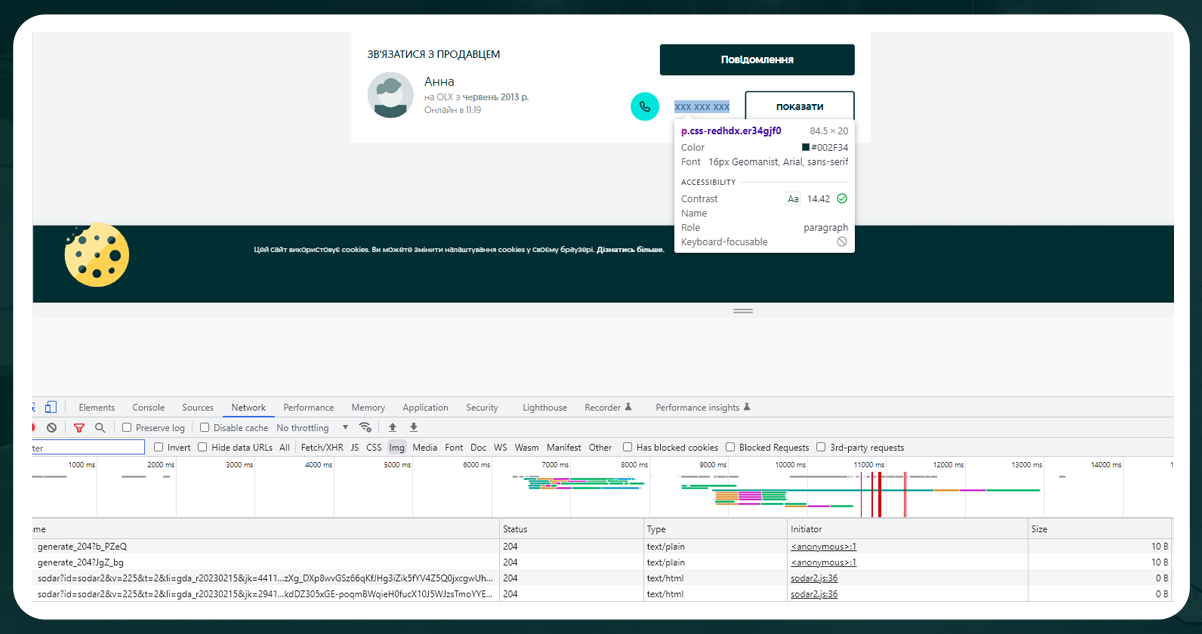
Task: Enable the Preserve log checkbox
Action: pyautogui.click(x=126, y=427)
